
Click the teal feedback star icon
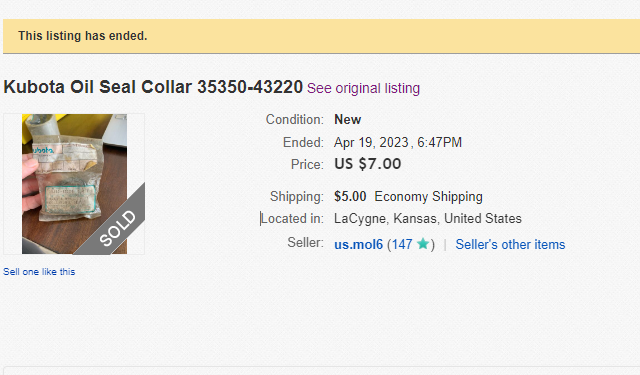423,244
